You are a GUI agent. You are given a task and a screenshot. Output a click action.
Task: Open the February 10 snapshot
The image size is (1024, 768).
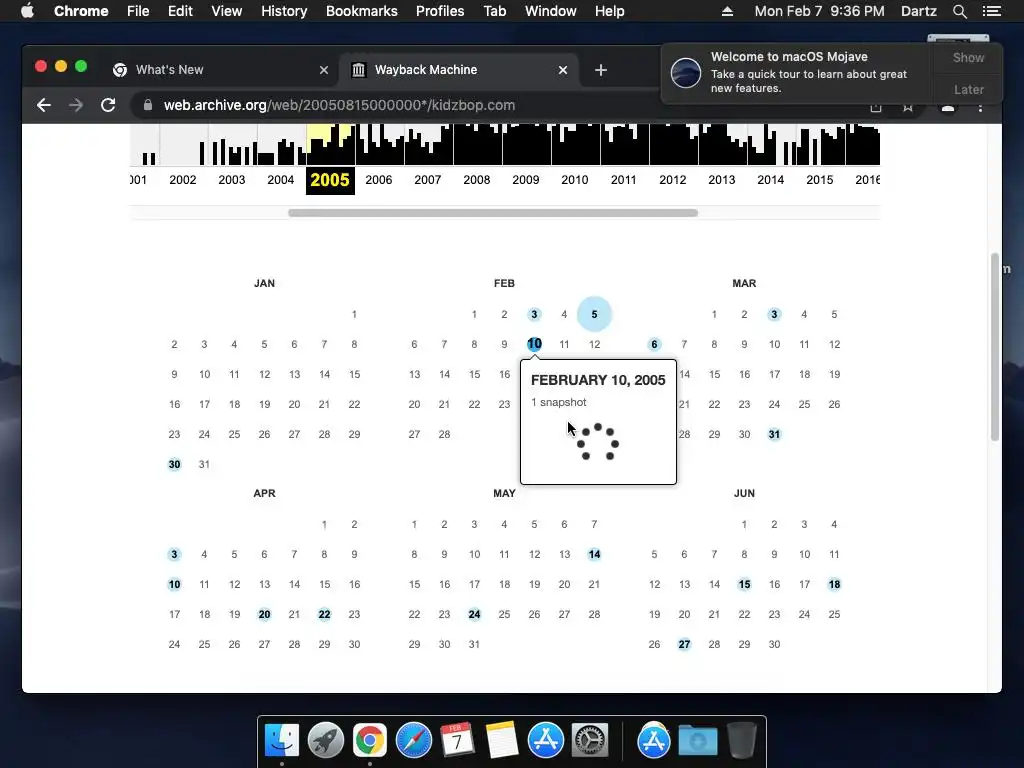pyautogui.click(x=534, y=344)
